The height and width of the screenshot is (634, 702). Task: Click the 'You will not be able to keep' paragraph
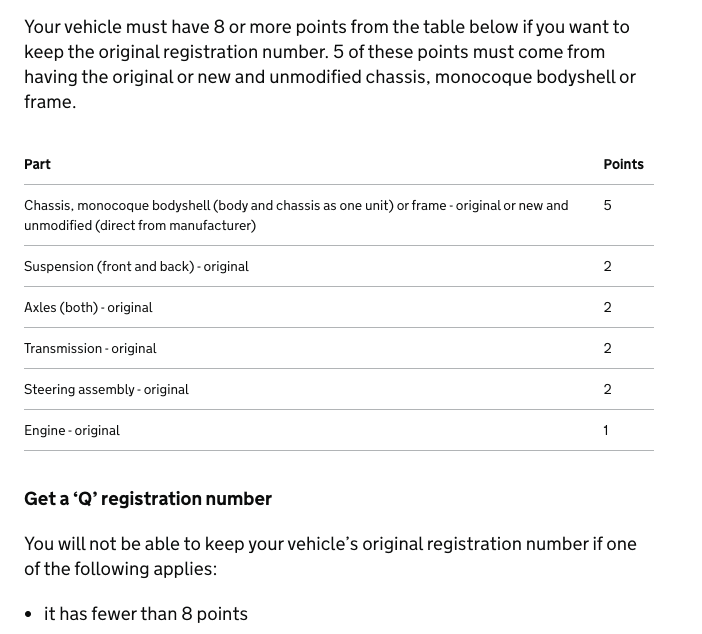pos(330,557)
